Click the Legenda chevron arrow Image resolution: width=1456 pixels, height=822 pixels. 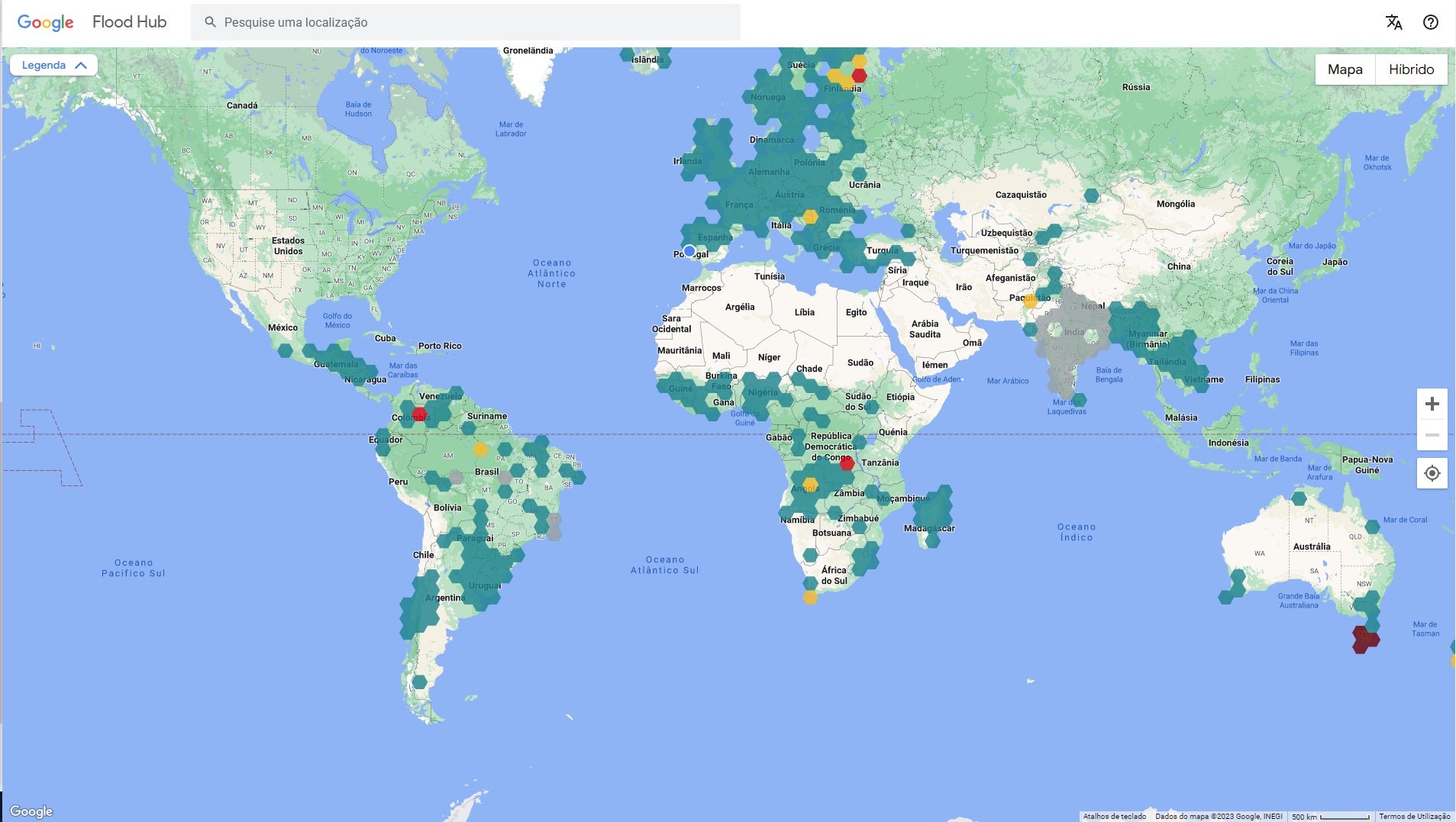(81, 65)
